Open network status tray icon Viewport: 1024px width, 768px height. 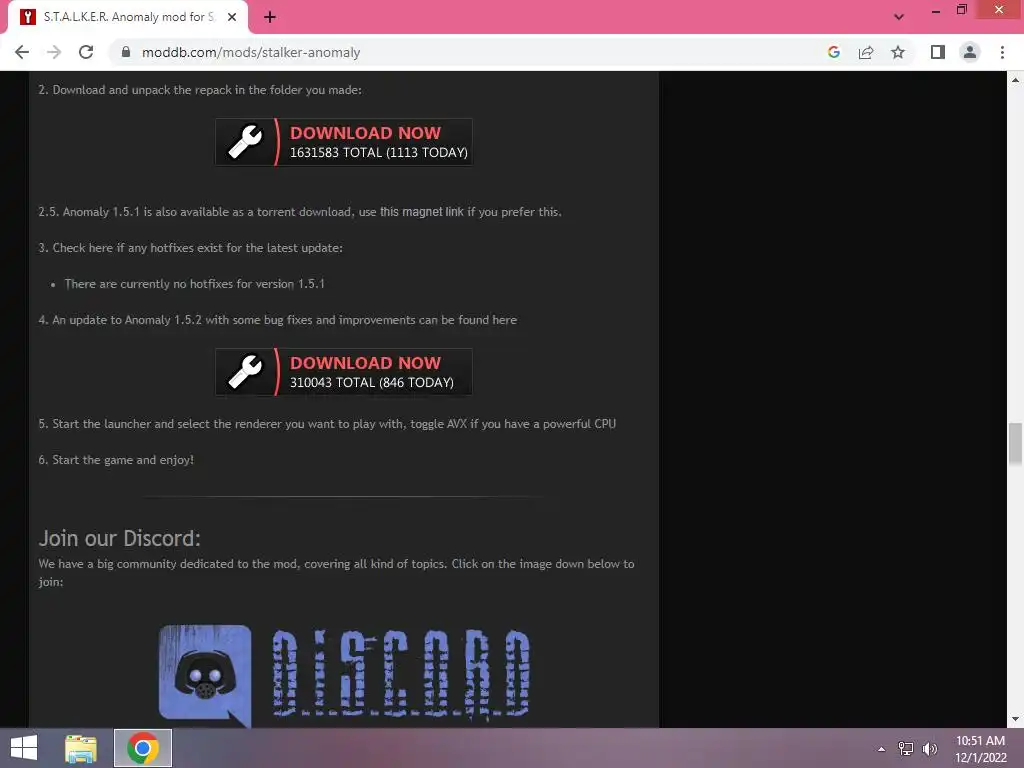906,749
